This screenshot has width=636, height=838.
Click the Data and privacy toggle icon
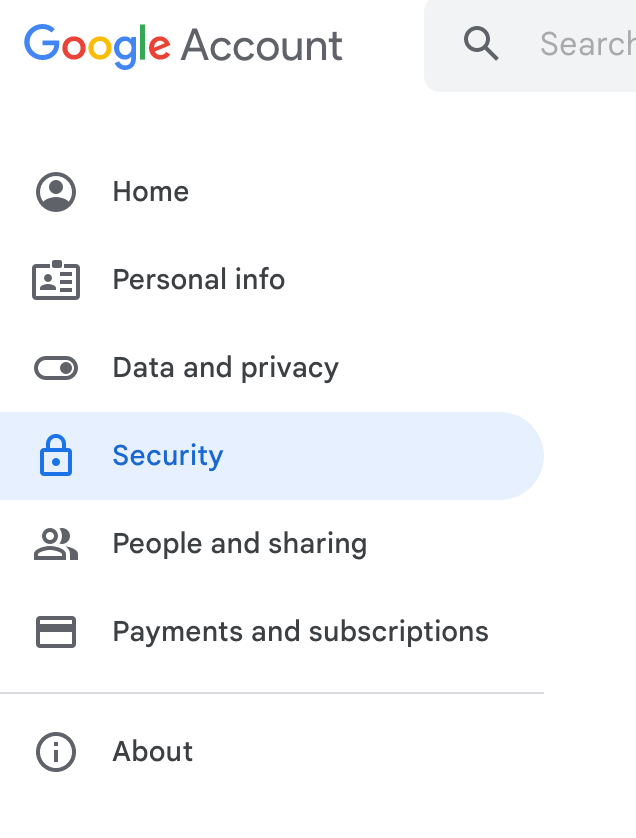(x=56, y=368)
